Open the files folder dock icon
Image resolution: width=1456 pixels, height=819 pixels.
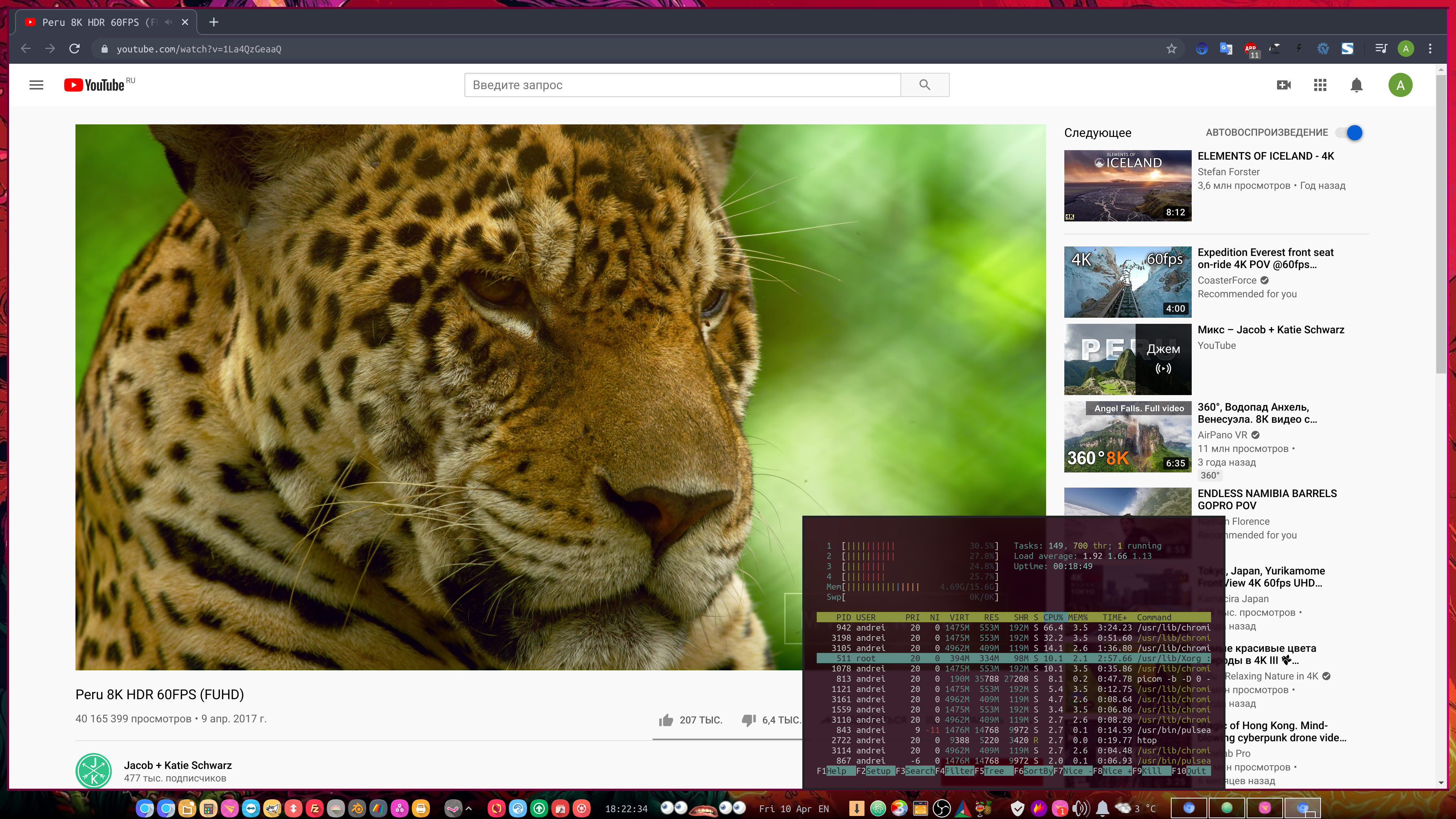[x=187, y=808]
